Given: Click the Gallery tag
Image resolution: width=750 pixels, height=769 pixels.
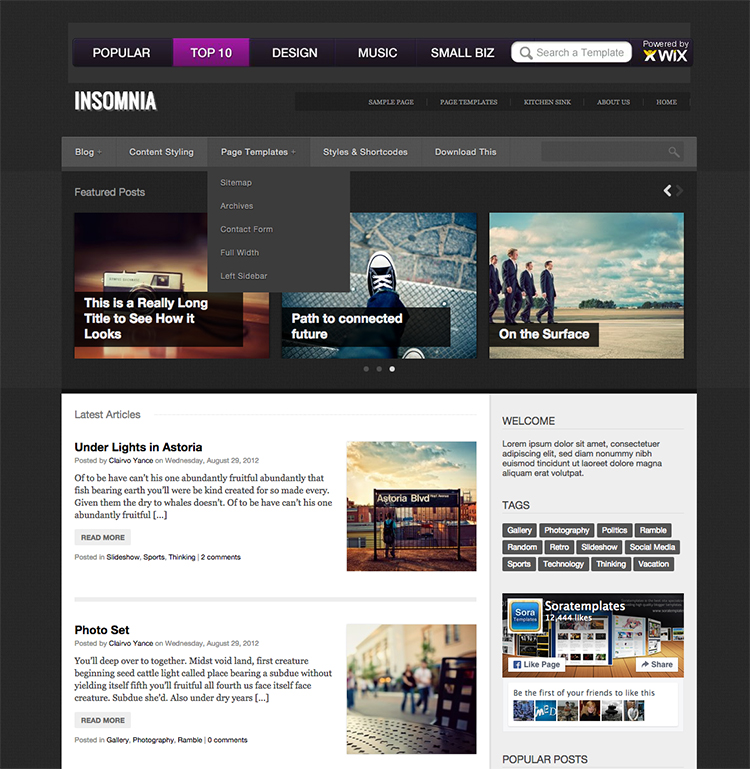Looking at the screenshot, I should click(519, 530).
